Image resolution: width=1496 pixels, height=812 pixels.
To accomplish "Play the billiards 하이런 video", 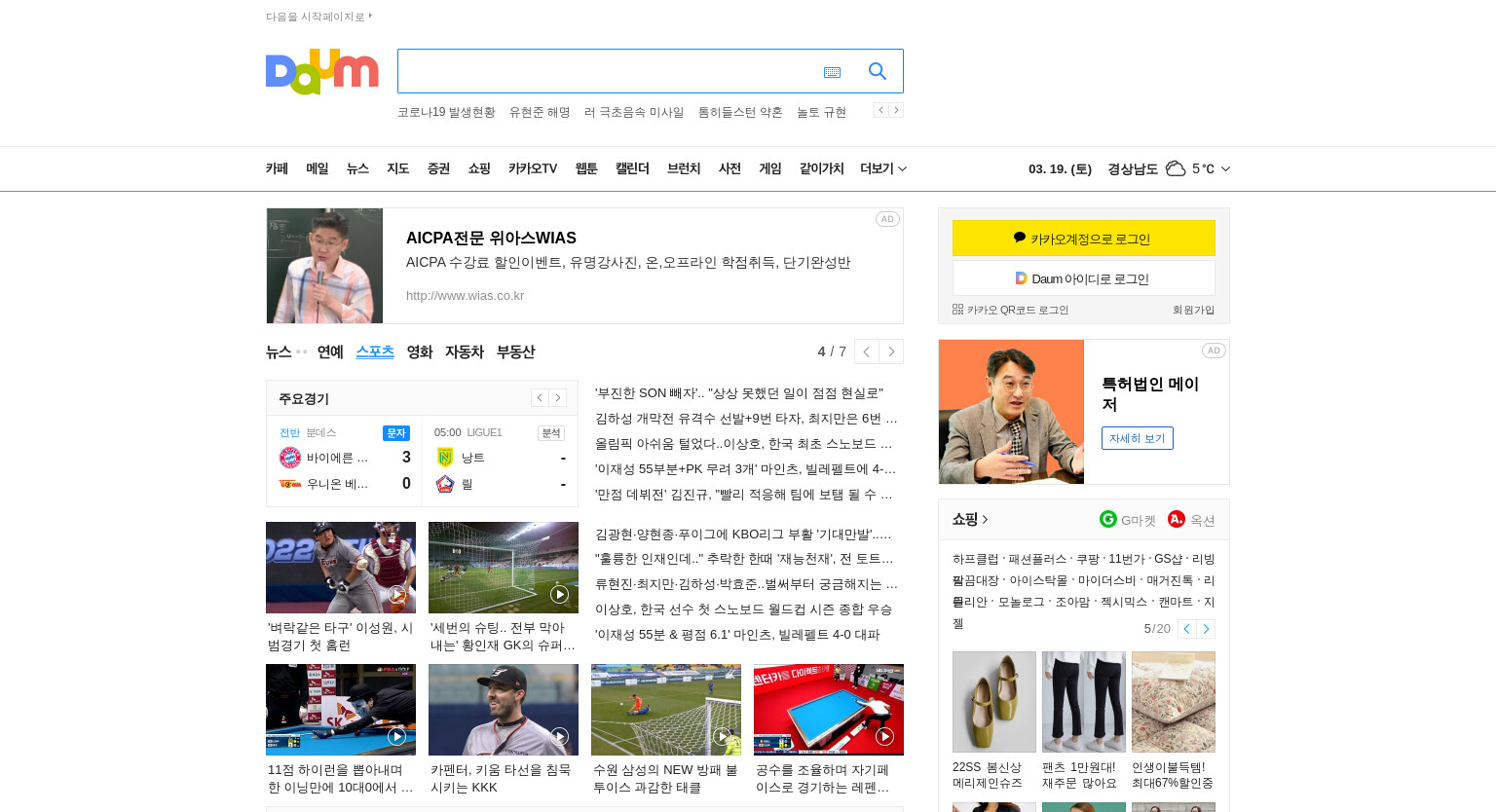I will [x=396, y=736].
